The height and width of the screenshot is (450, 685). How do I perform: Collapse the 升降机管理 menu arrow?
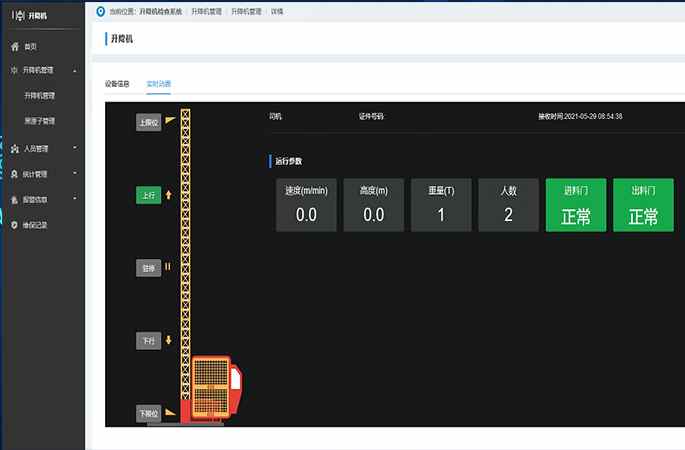75,71
